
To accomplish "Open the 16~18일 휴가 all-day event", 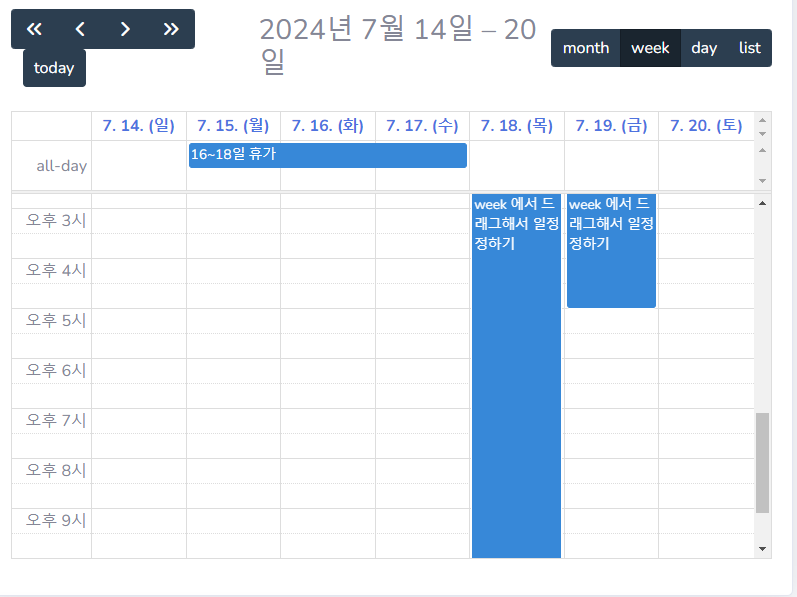I will pos(328,155).
